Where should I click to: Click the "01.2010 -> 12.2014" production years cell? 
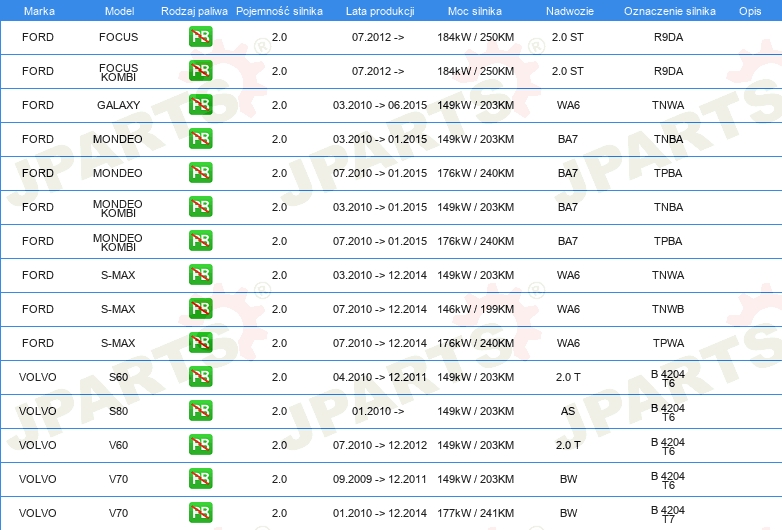[x=380, y=513]
